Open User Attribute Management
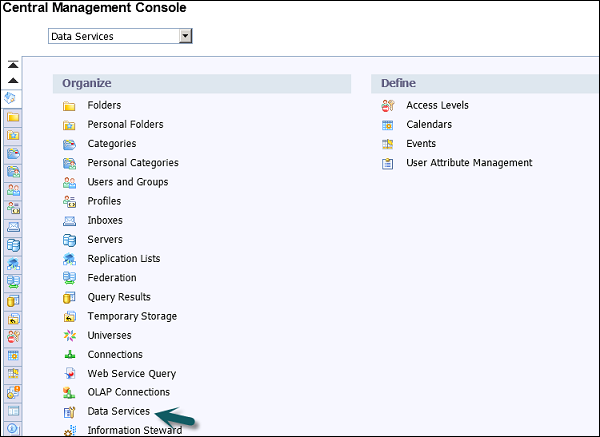The width and height of the screenshot is (600, 437). coord(469,163)
